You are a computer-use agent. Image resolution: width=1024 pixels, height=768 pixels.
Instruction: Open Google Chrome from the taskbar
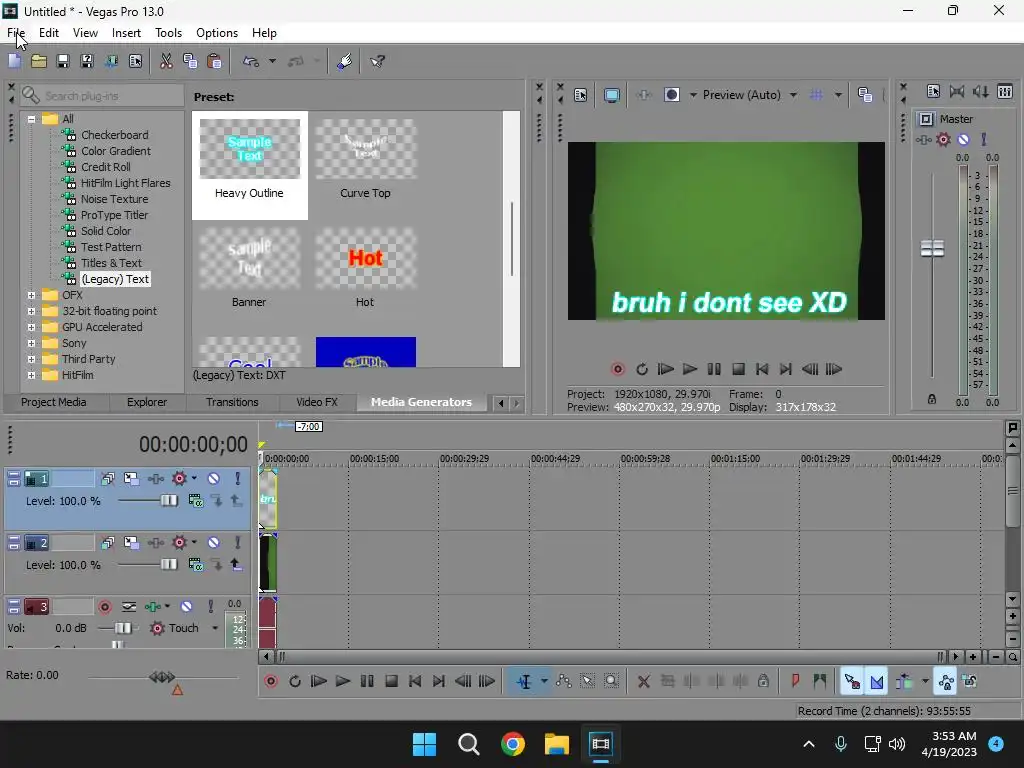point(513,744)
